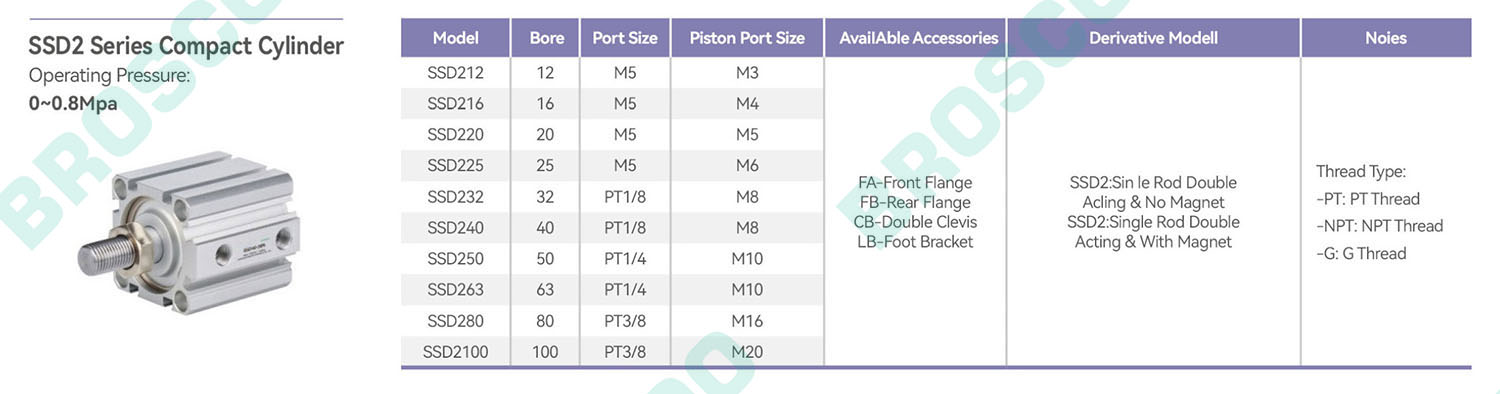This screenshot has width=1500, height=394.
Task: Click the Piston Port Size header
Action: tap(747, 38)
